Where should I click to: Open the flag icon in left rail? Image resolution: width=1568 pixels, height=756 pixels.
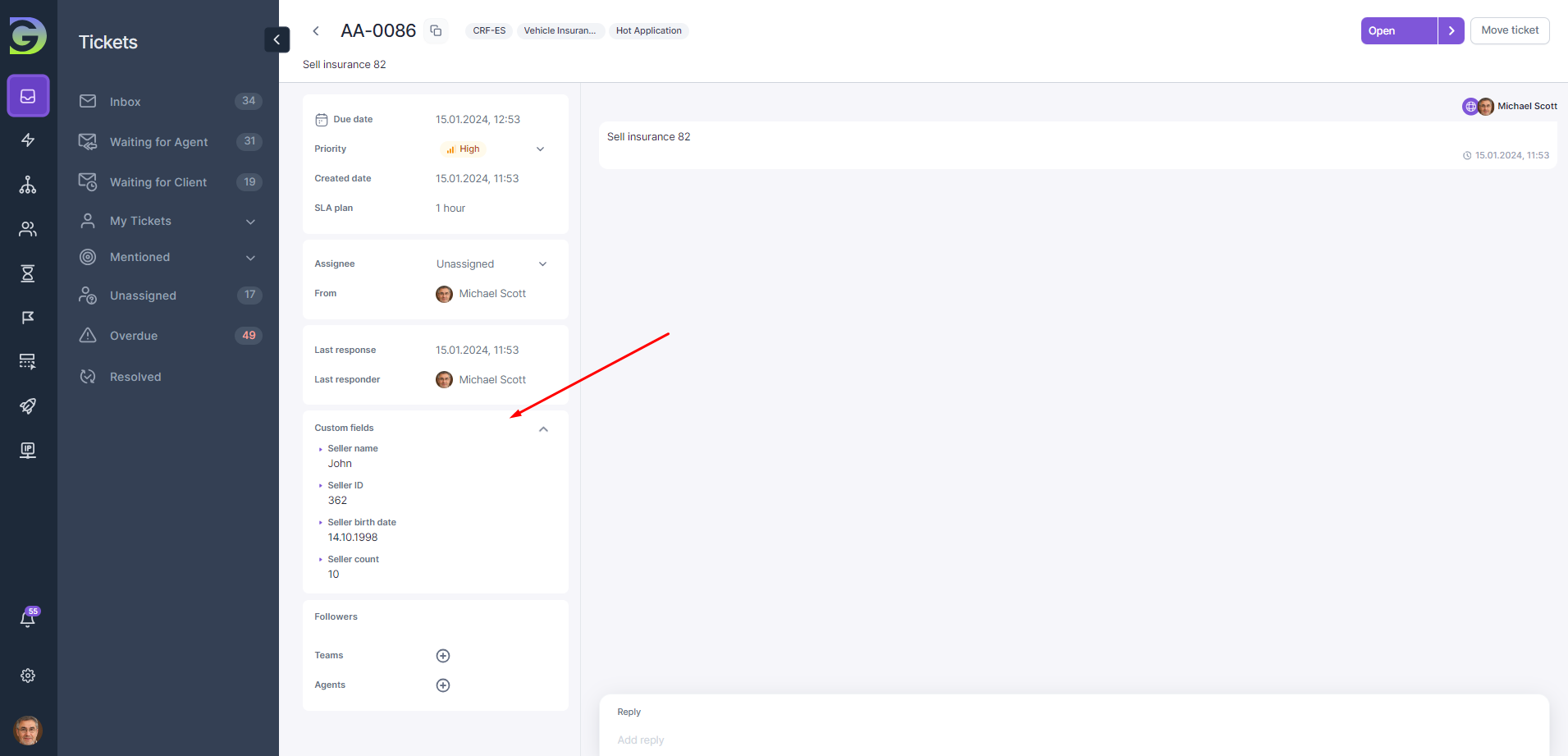coord(28,318)
